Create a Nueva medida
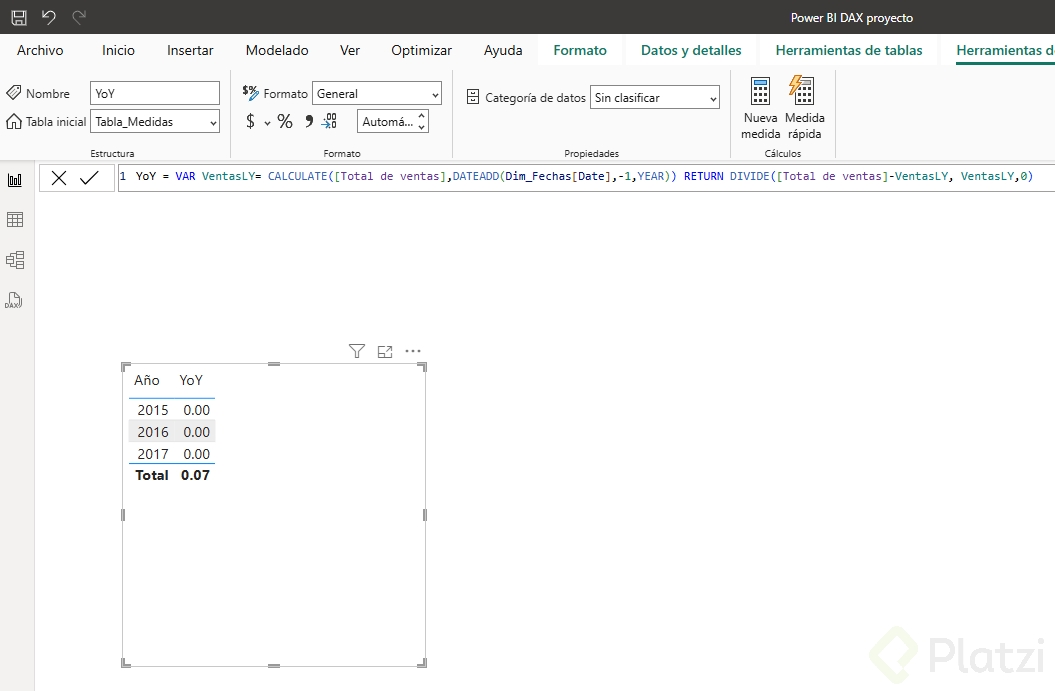The image size is (1055, 691). tap(760, 108)
